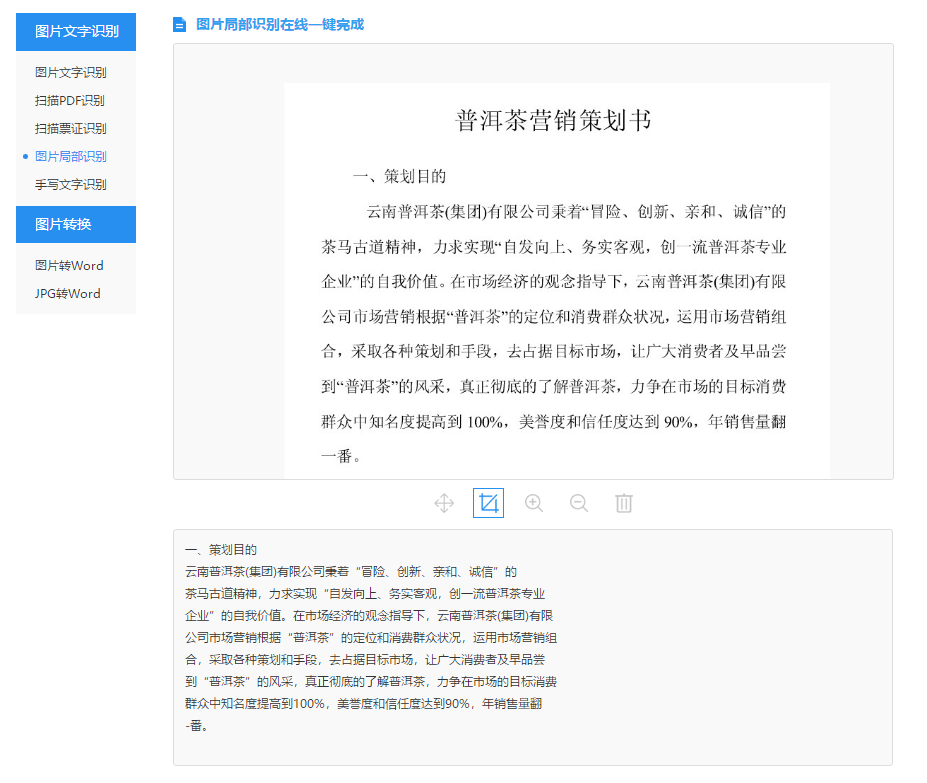Zoom in on the document preview
927x783 pixels.
pos(533,503)
